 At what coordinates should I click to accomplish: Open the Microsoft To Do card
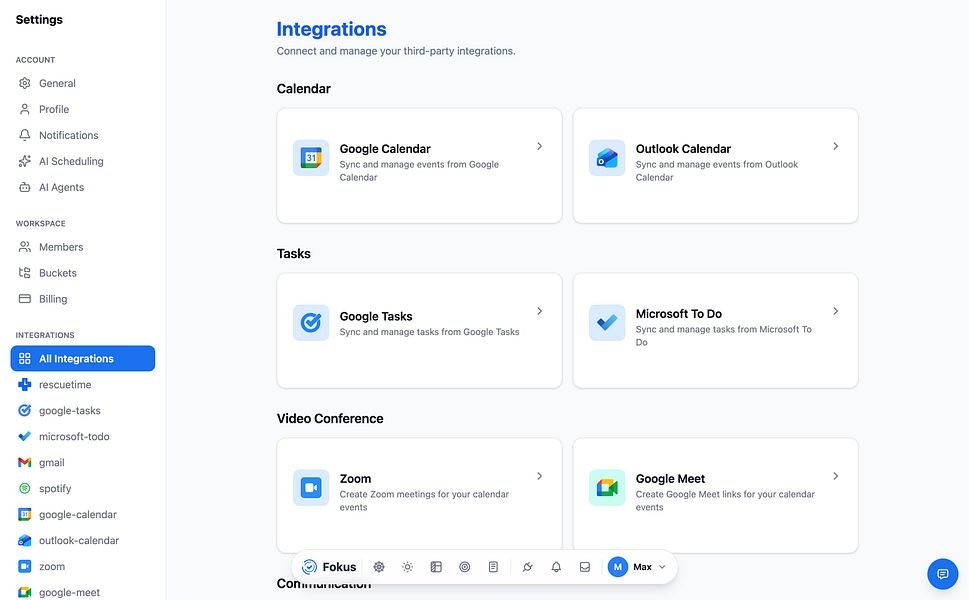point(715,329)
